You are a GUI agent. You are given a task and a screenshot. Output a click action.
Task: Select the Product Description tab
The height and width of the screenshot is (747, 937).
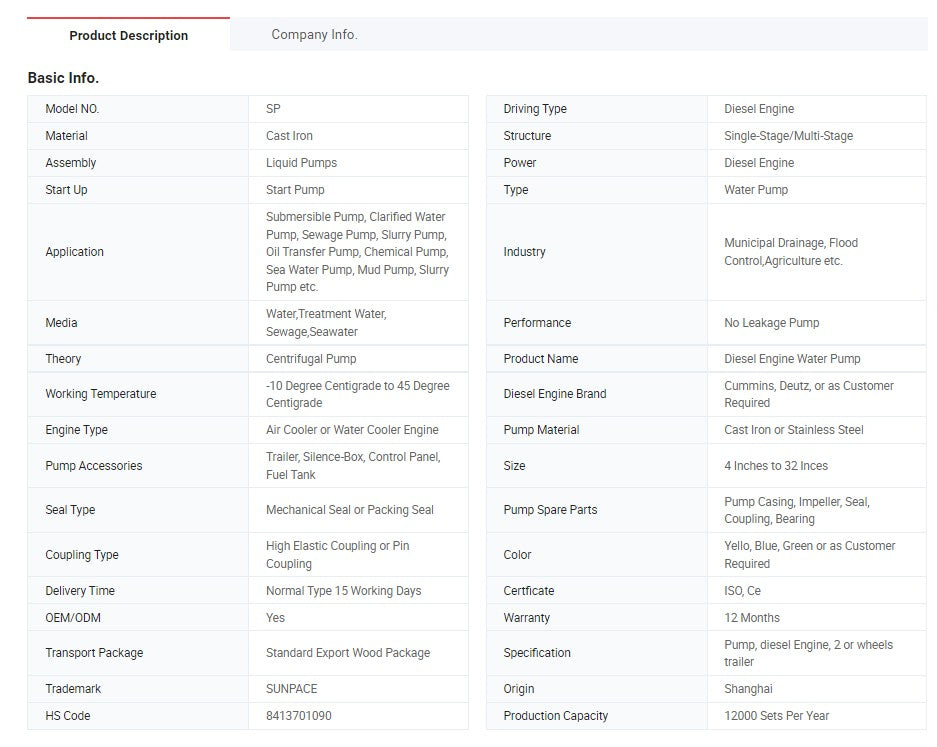[128, 35]
